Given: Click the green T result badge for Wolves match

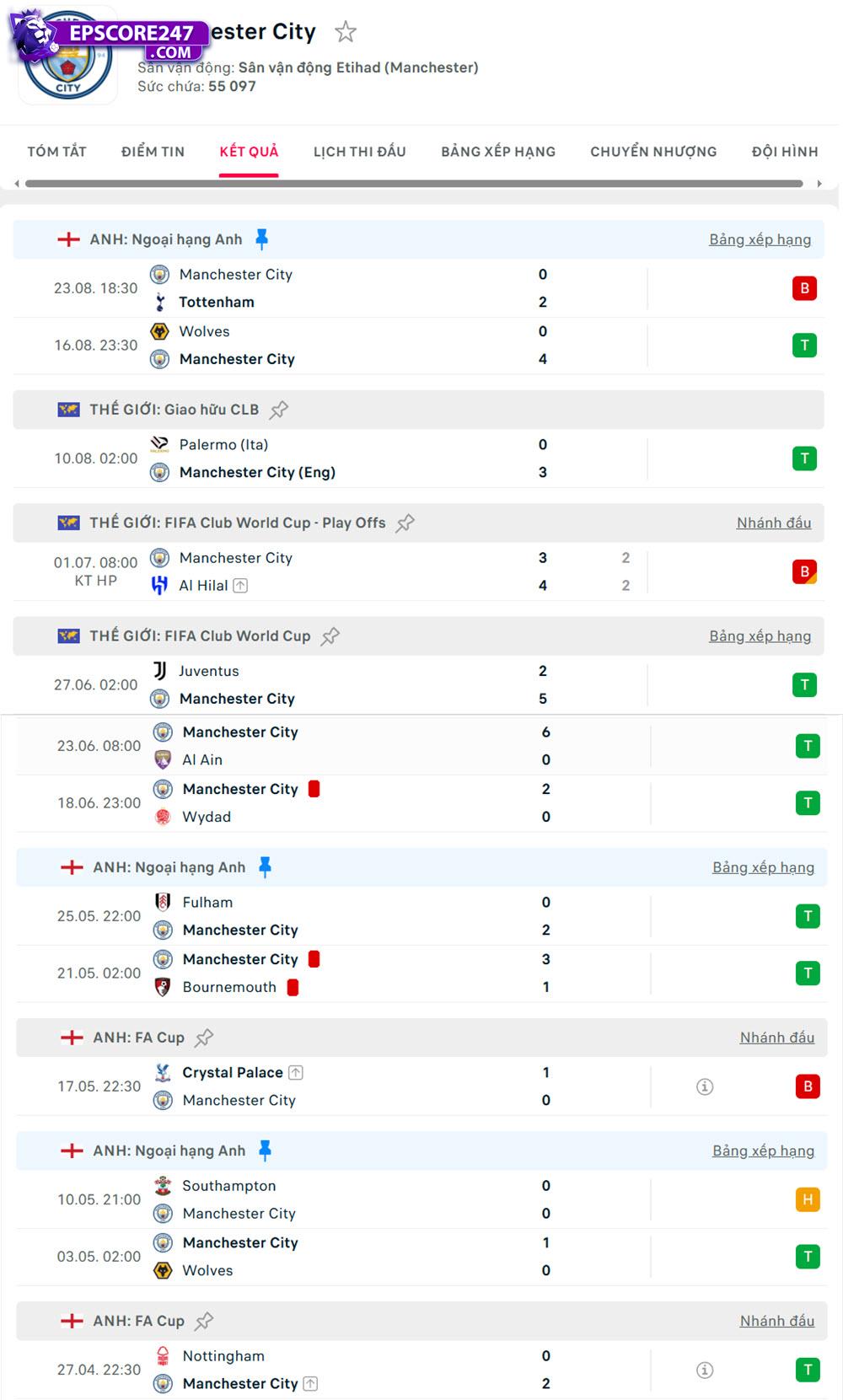Looking at the screenshot, I should point(806,345).
